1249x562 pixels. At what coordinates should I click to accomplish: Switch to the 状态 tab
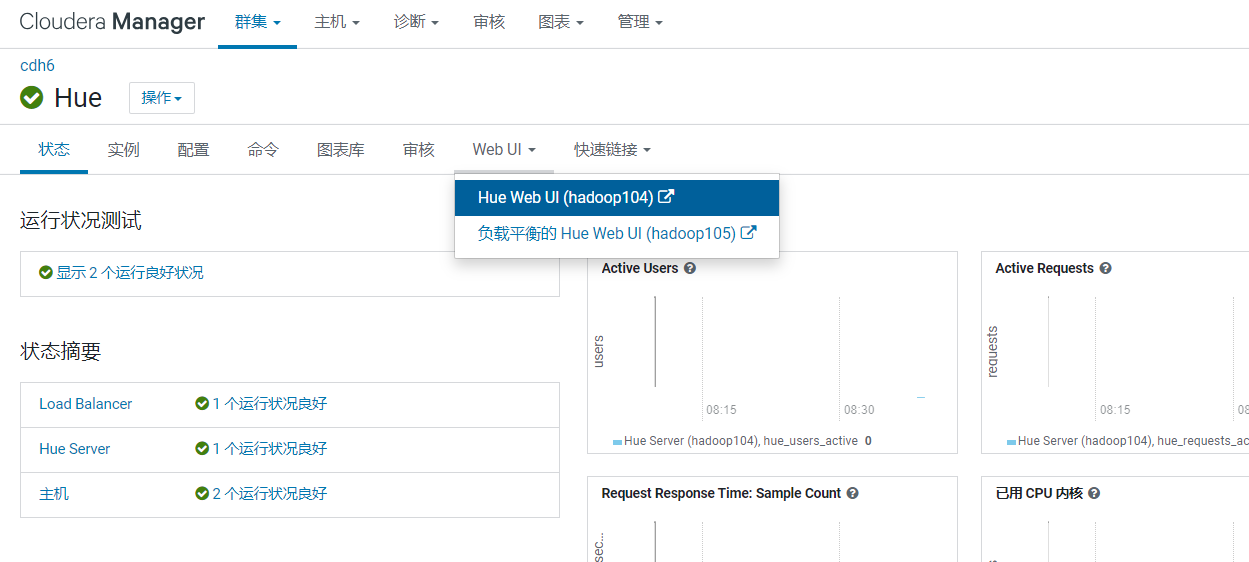[54, 150]
